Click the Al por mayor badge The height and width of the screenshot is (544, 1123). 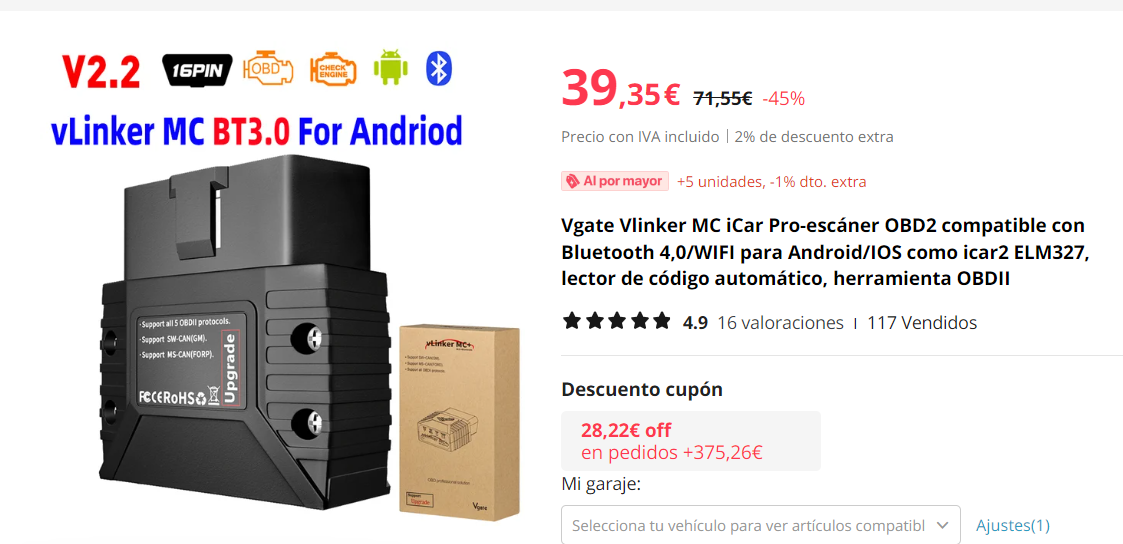coord(615,182)
